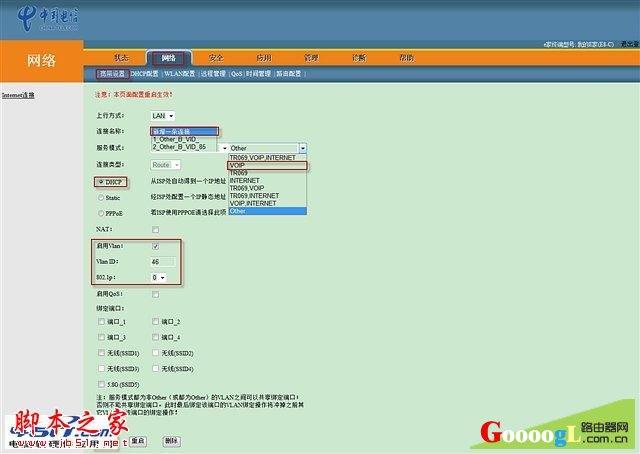
Task: Click the Vlan ID input field
Action: 163,262
